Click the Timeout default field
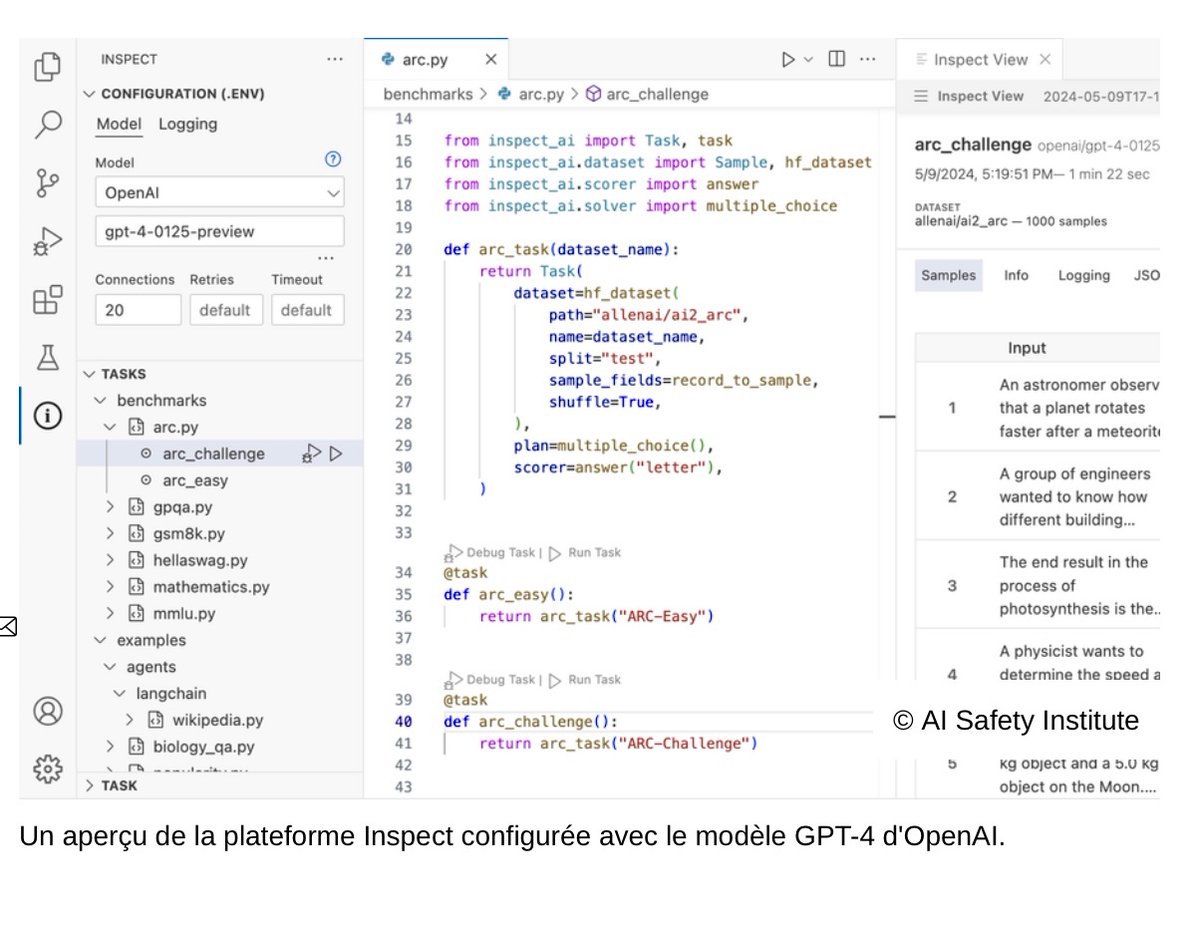 [308, 310]
